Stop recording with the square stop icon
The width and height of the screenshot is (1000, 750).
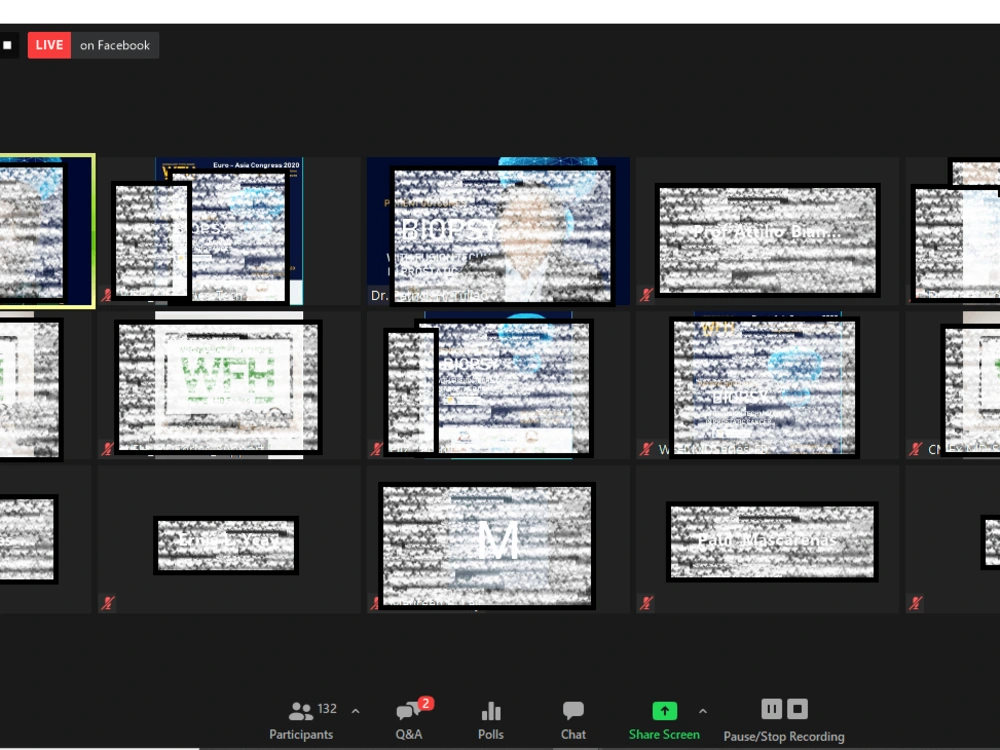[x=796, y=708]
